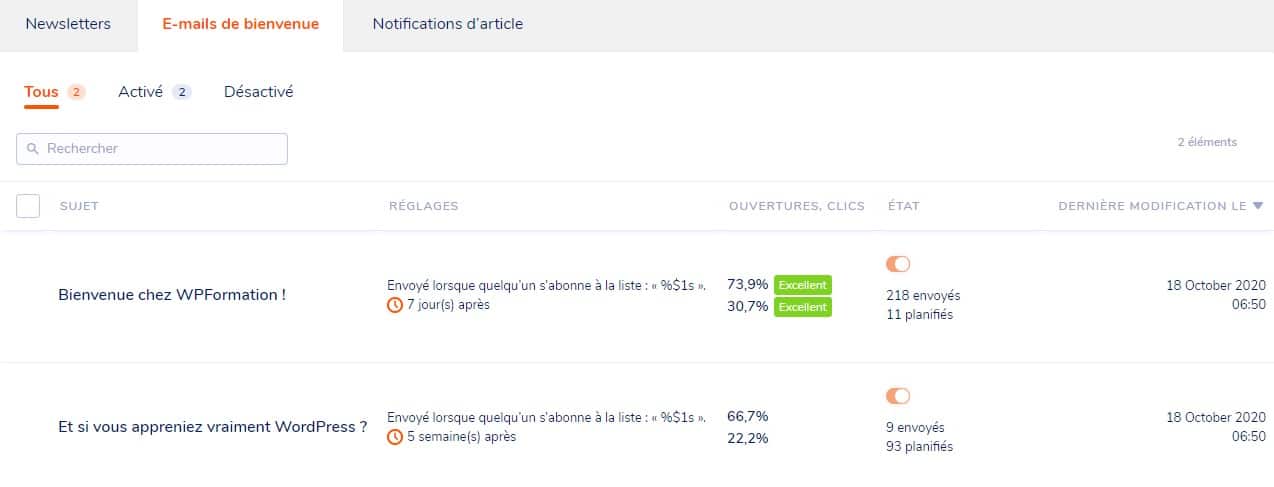Screen dimensions: 1274x487
Task: Click the 218 envoyés statistics link
Action: pyautogui.click(x=923, y=296)
